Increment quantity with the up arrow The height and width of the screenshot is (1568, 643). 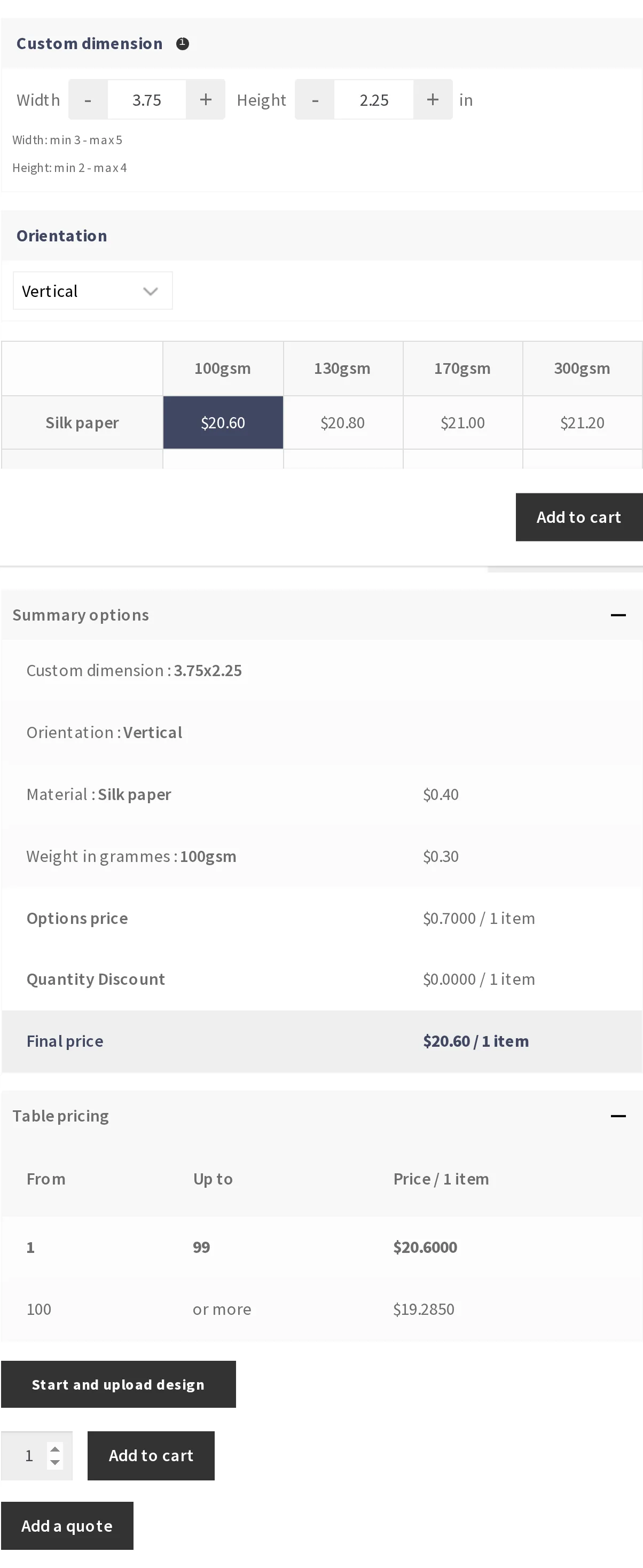click(55, 1449)
